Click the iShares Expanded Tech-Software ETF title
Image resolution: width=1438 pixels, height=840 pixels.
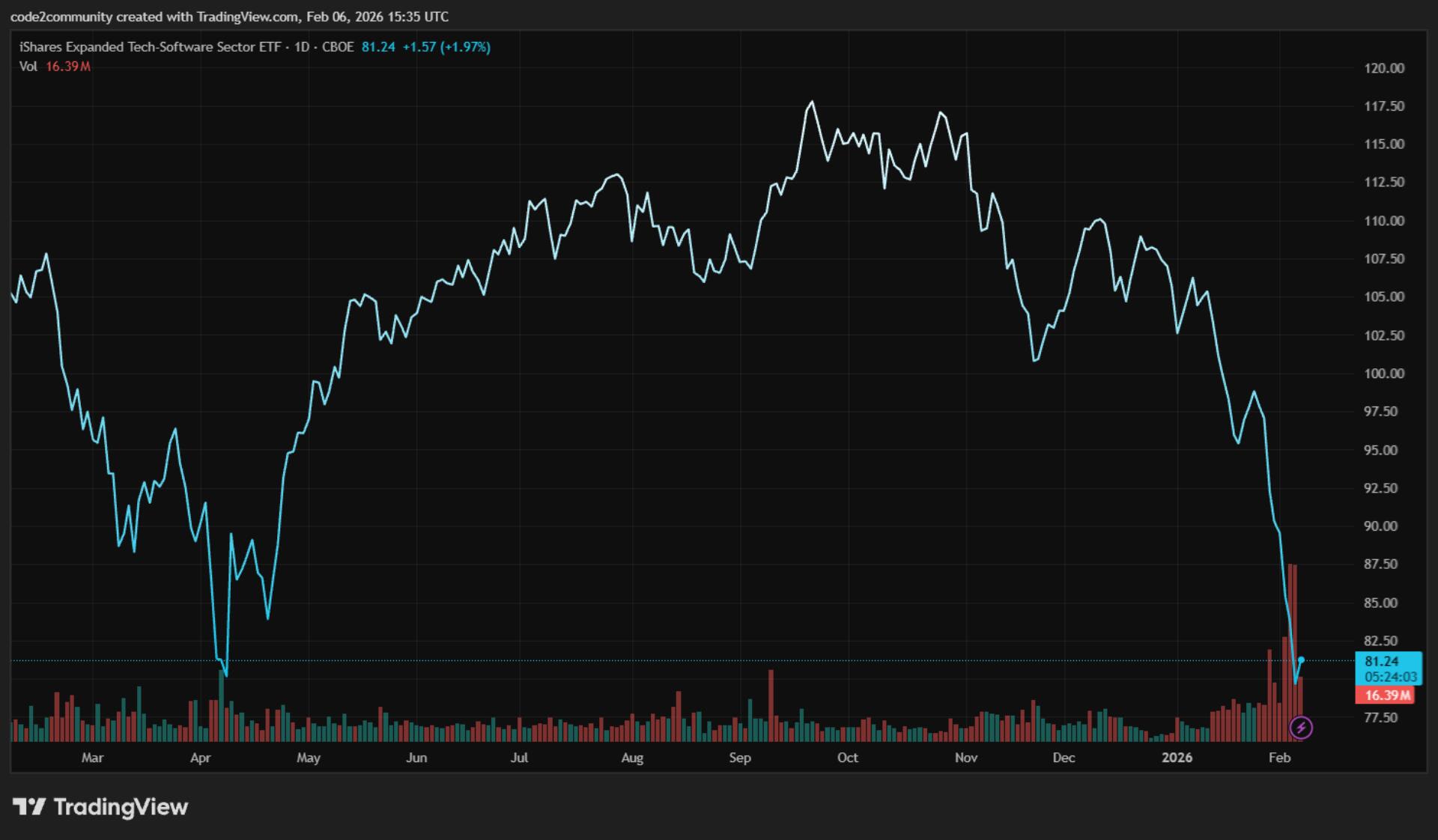150,47
